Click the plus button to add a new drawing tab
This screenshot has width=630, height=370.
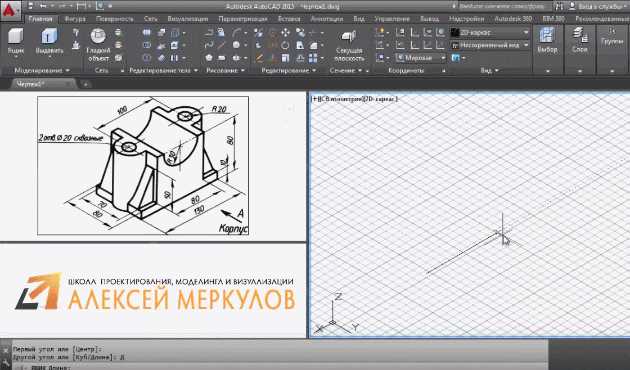[86, 84]
